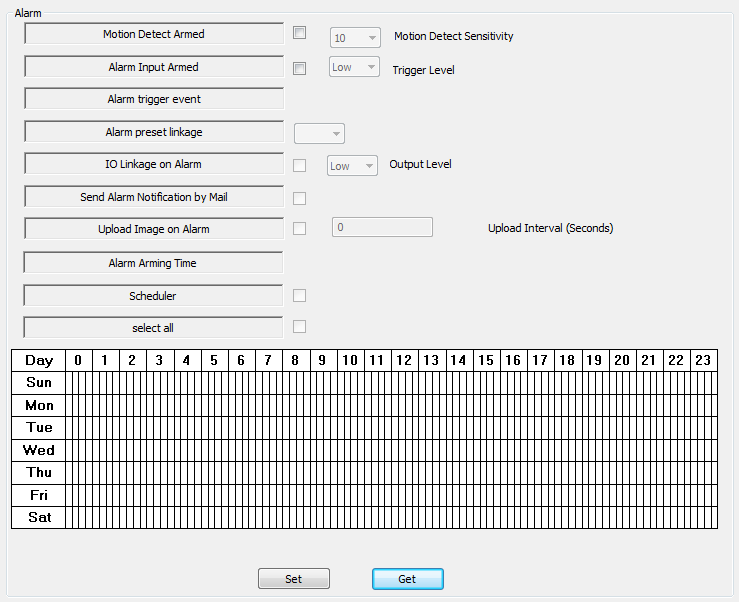This screenshot has height=602, width=739.
Task: Click the Alarm preset linkage label
Action: pyautogui.click(x=154, y=132)
